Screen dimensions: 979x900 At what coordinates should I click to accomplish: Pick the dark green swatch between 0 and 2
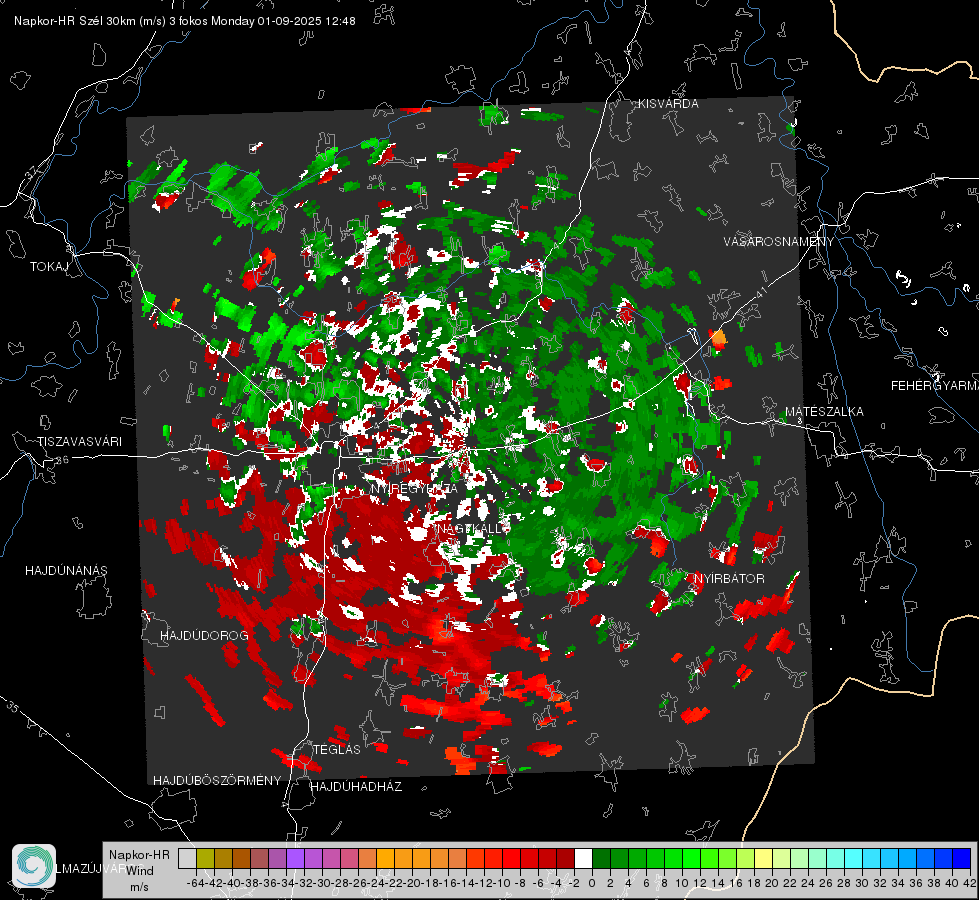tap(601, 858)
